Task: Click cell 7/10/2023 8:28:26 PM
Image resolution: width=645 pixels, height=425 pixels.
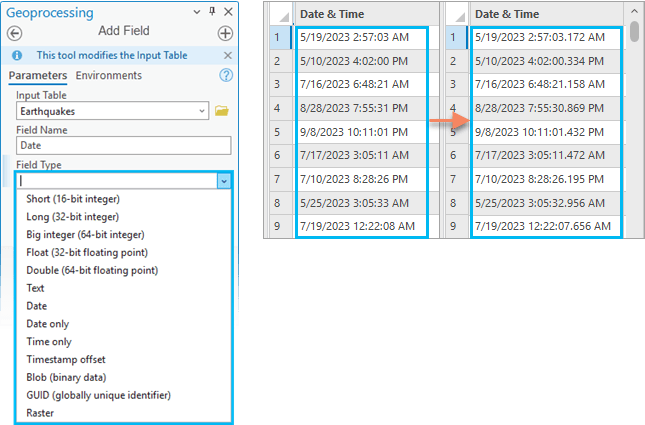Action: tap(362, 179)
